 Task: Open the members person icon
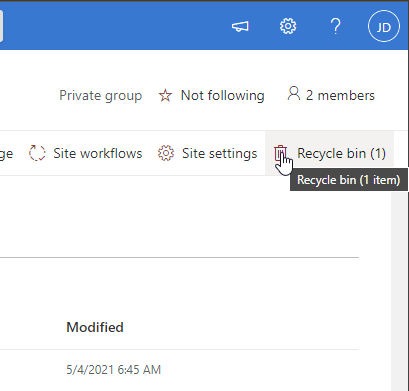(293, 94)
